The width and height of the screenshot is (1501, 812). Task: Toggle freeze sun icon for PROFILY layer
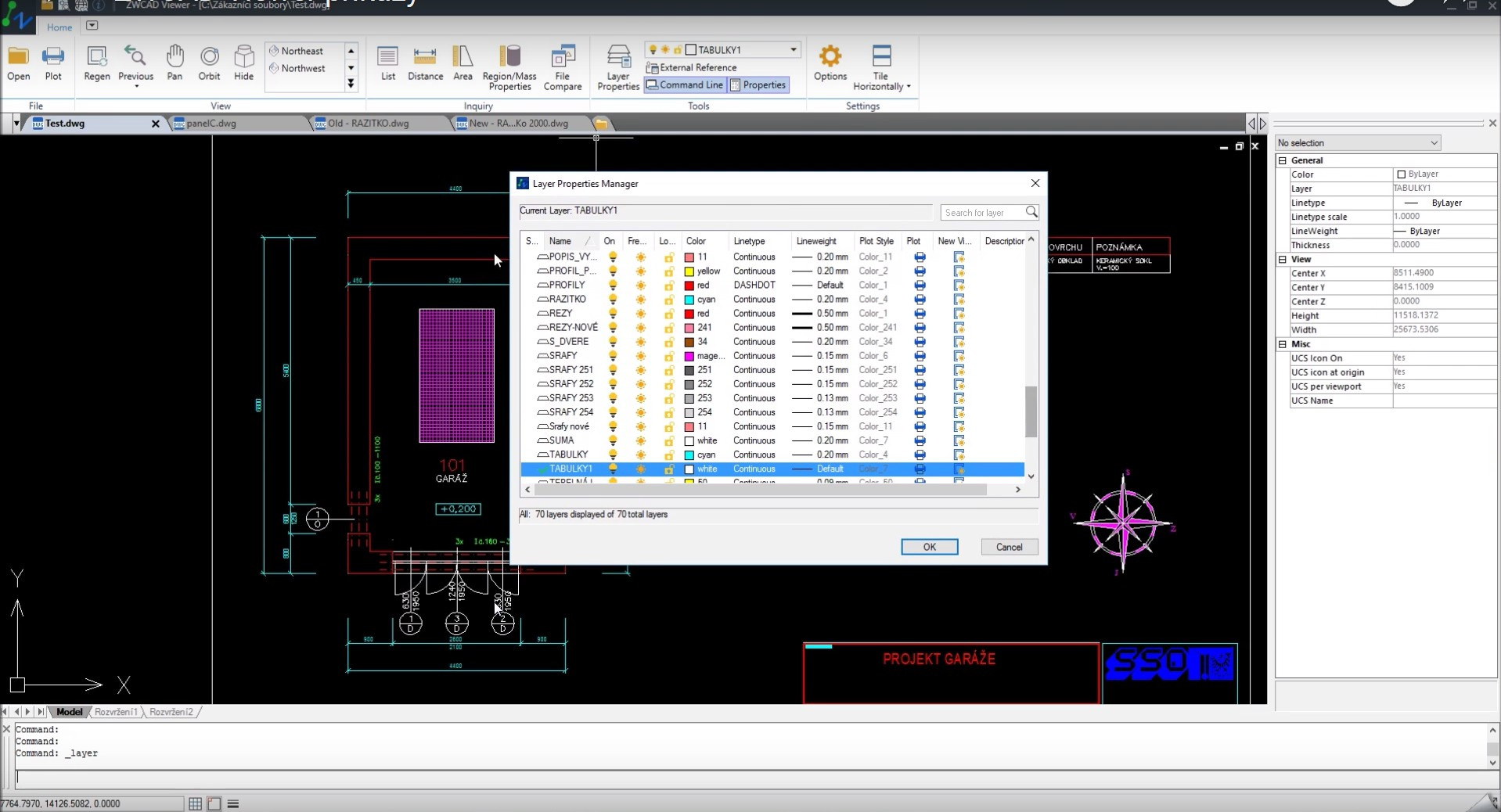(x=640, y=286)
